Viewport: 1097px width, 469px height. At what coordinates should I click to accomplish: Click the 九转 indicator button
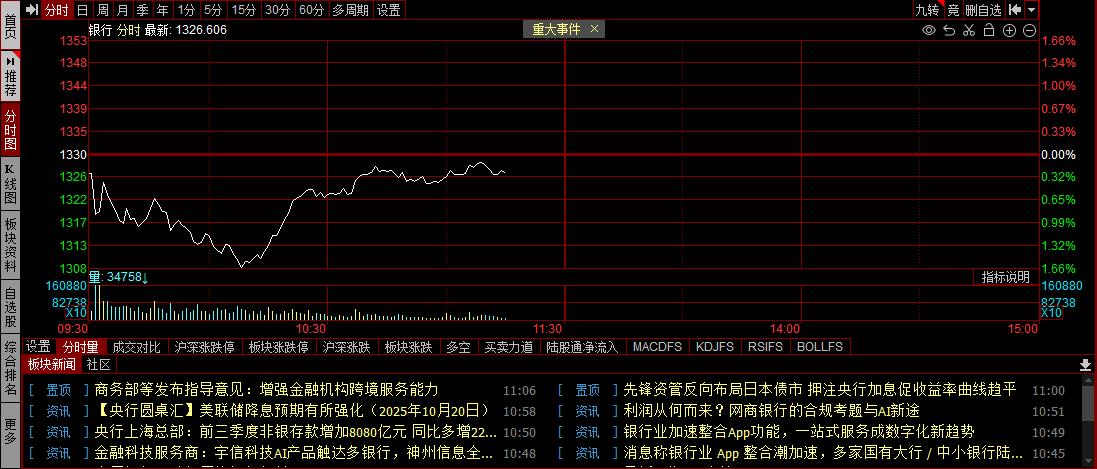point(927,10)
